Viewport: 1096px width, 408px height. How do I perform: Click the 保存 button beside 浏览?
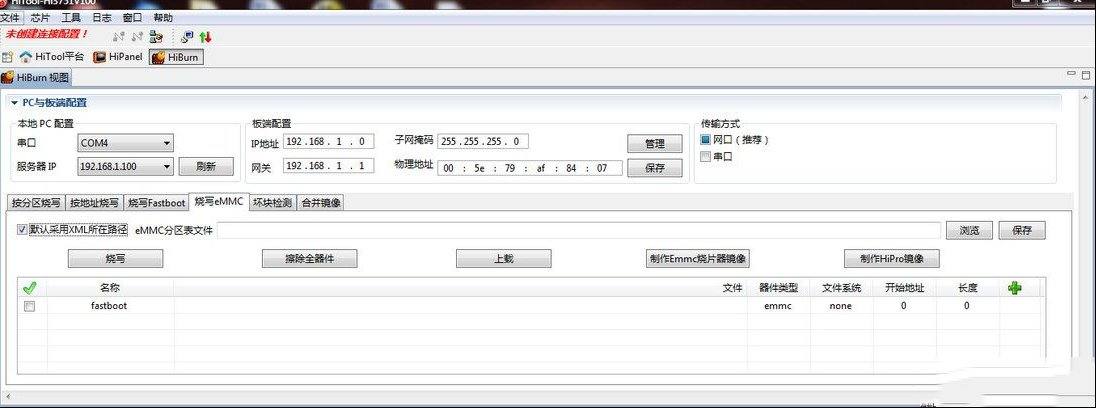(1022, 231)
